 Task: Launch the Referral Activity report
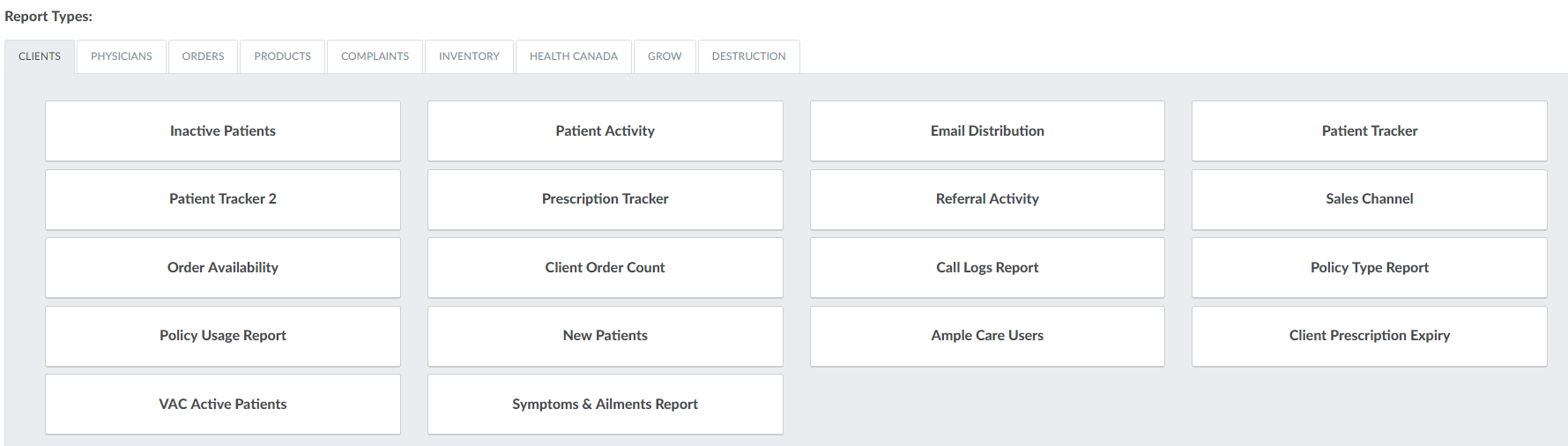point(987,199)
